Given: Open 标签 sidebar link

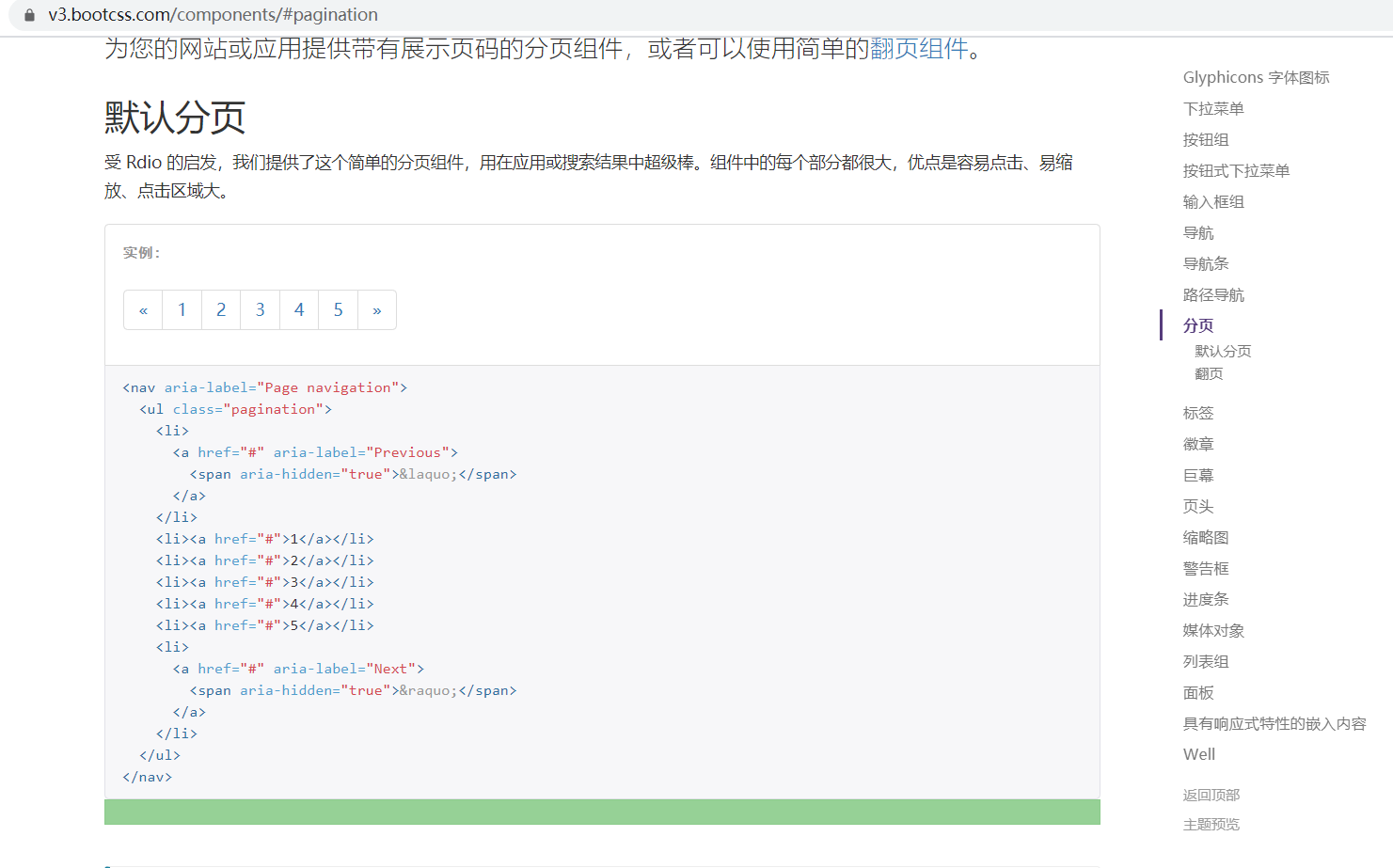Looking at the screenshot, I should pos(1198,413).
